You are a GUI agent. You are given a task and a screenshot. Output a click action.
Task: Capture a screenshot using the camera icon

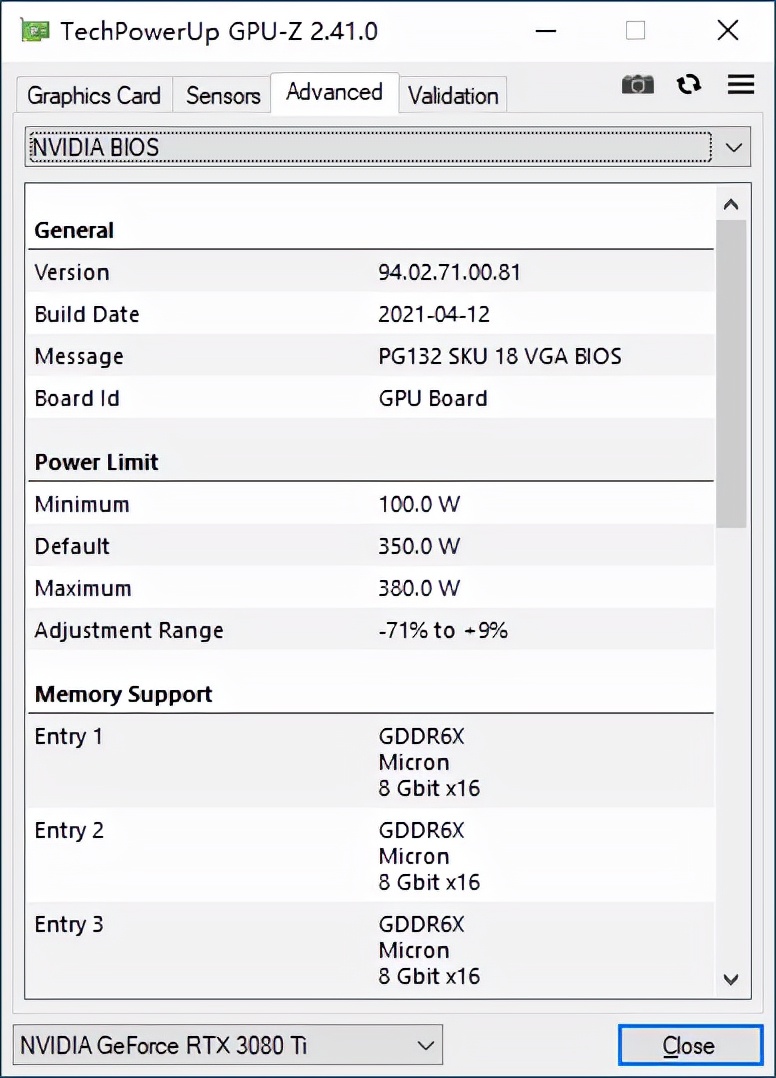(638, 85)
